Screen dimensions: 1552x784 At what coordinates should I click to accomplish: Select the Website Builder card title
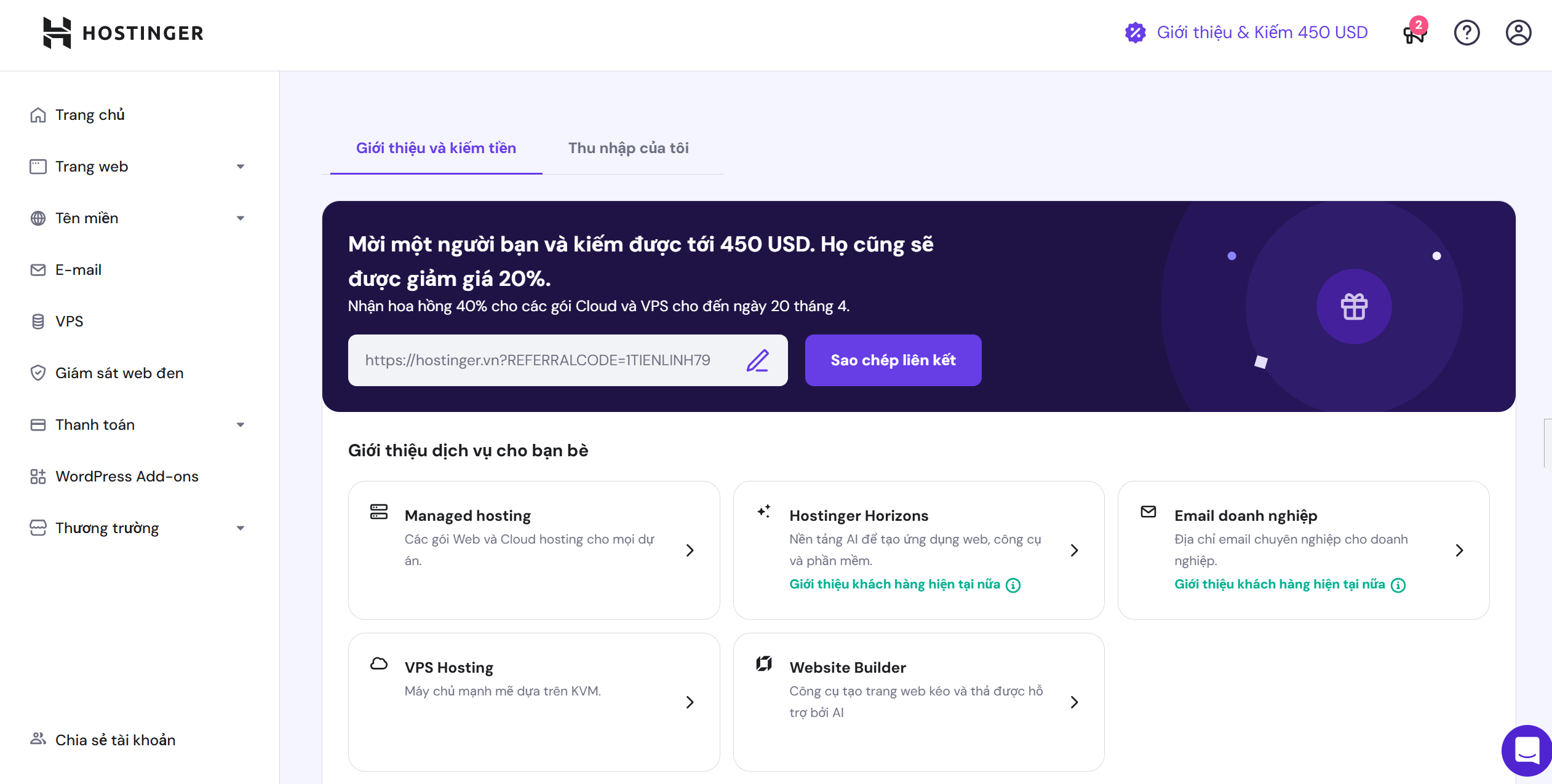848,668
